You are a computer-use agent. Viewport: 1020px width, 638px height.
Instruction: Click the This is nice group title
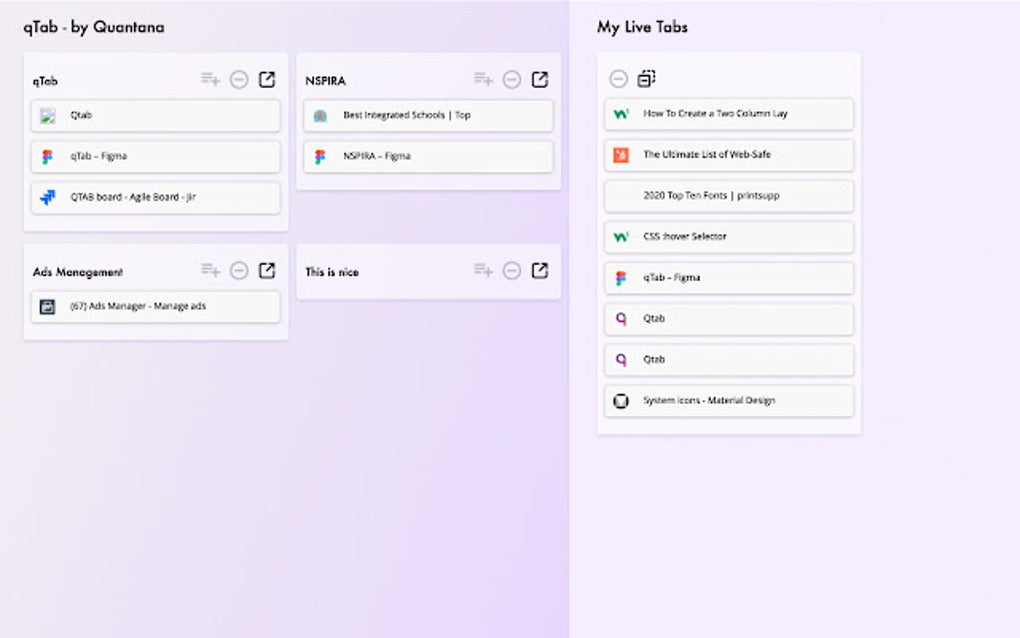tap(332, 272)
